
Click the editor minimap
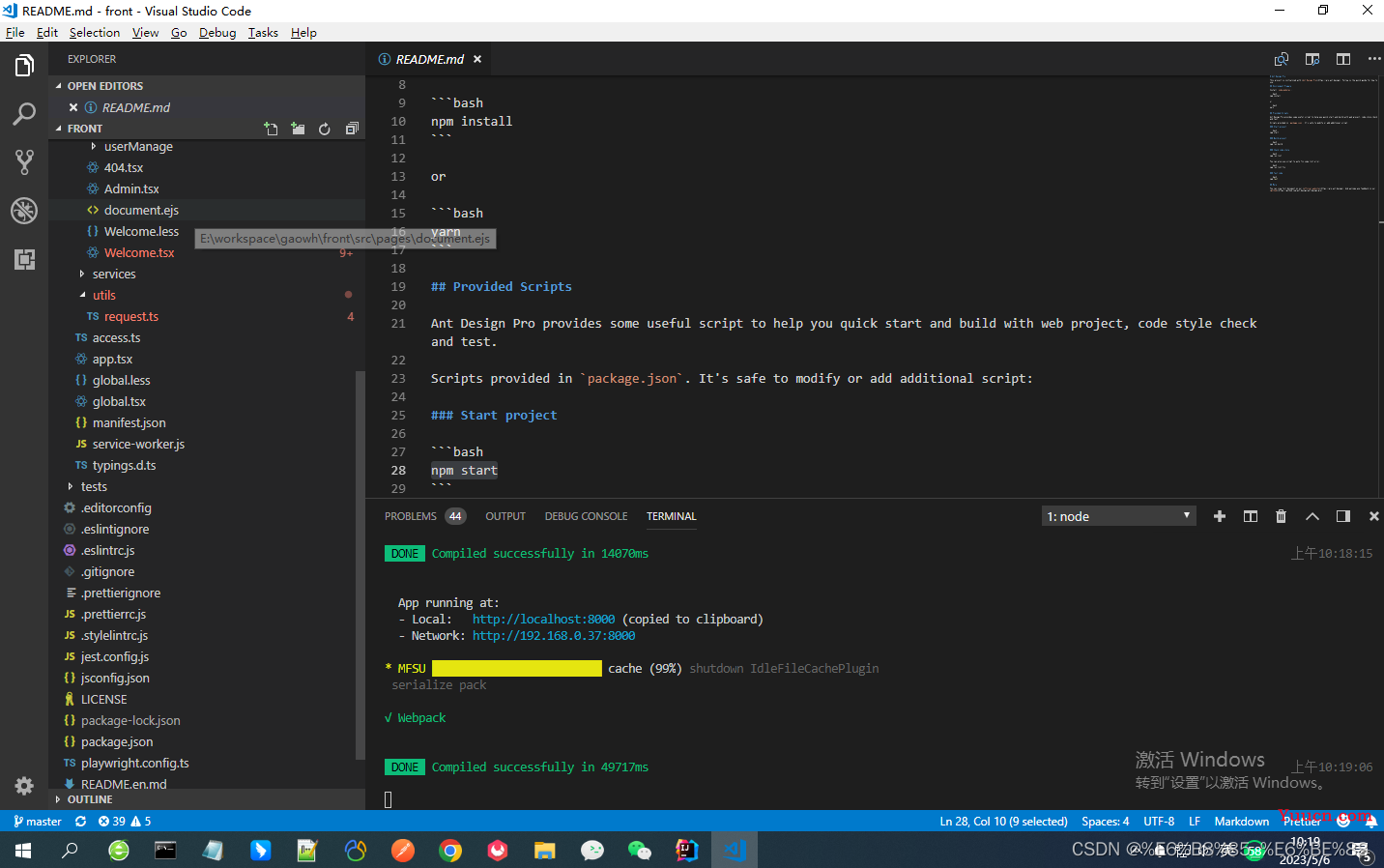1323,133
